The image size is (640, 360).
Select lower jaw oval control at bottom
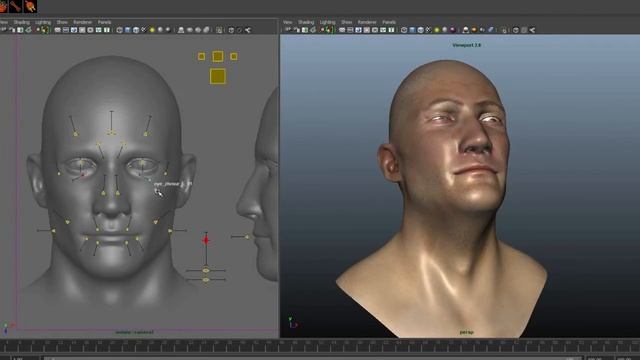click(206, 280)
